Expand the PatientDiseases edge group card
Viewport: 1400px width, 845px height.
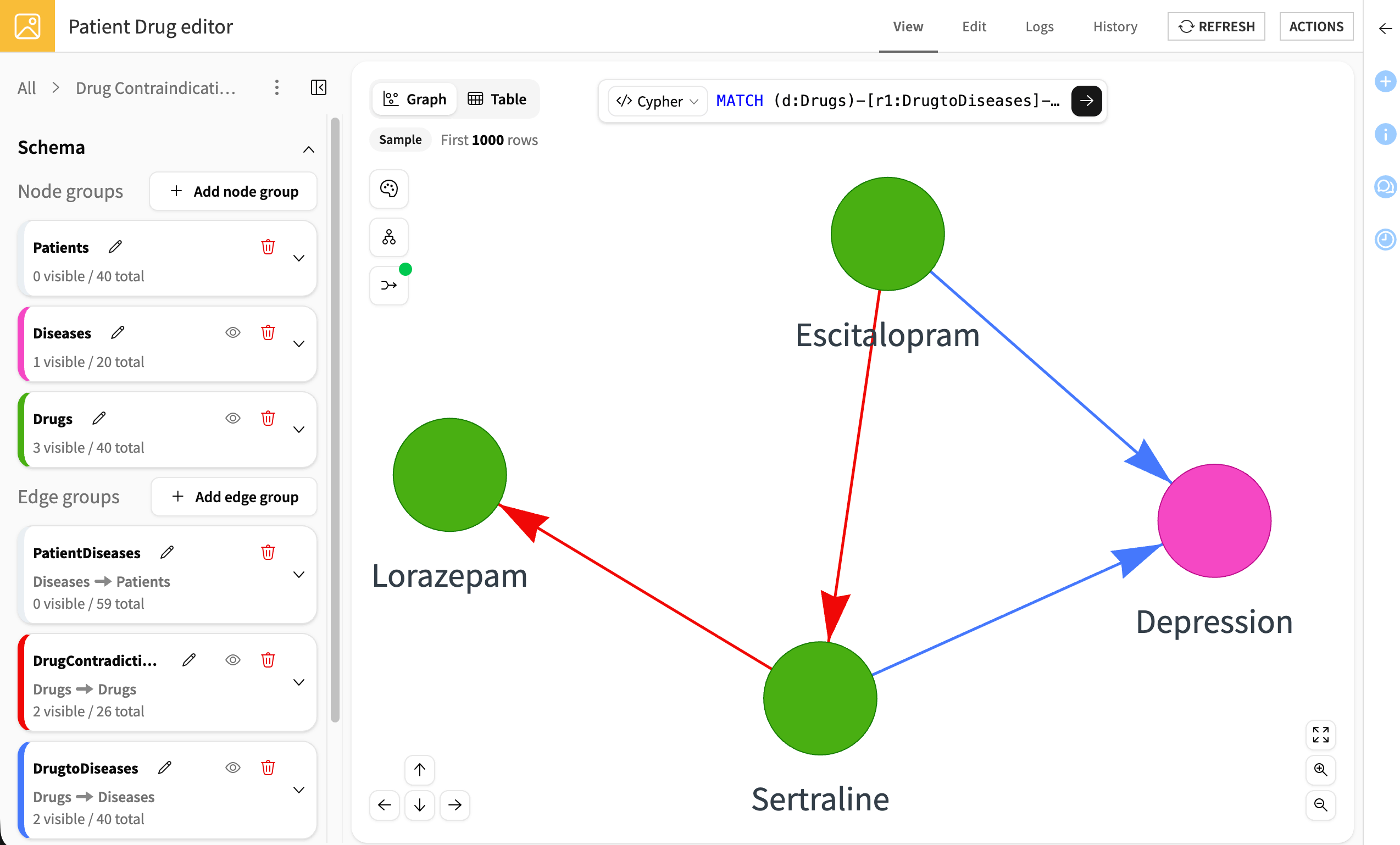click(x=299, y=575)
